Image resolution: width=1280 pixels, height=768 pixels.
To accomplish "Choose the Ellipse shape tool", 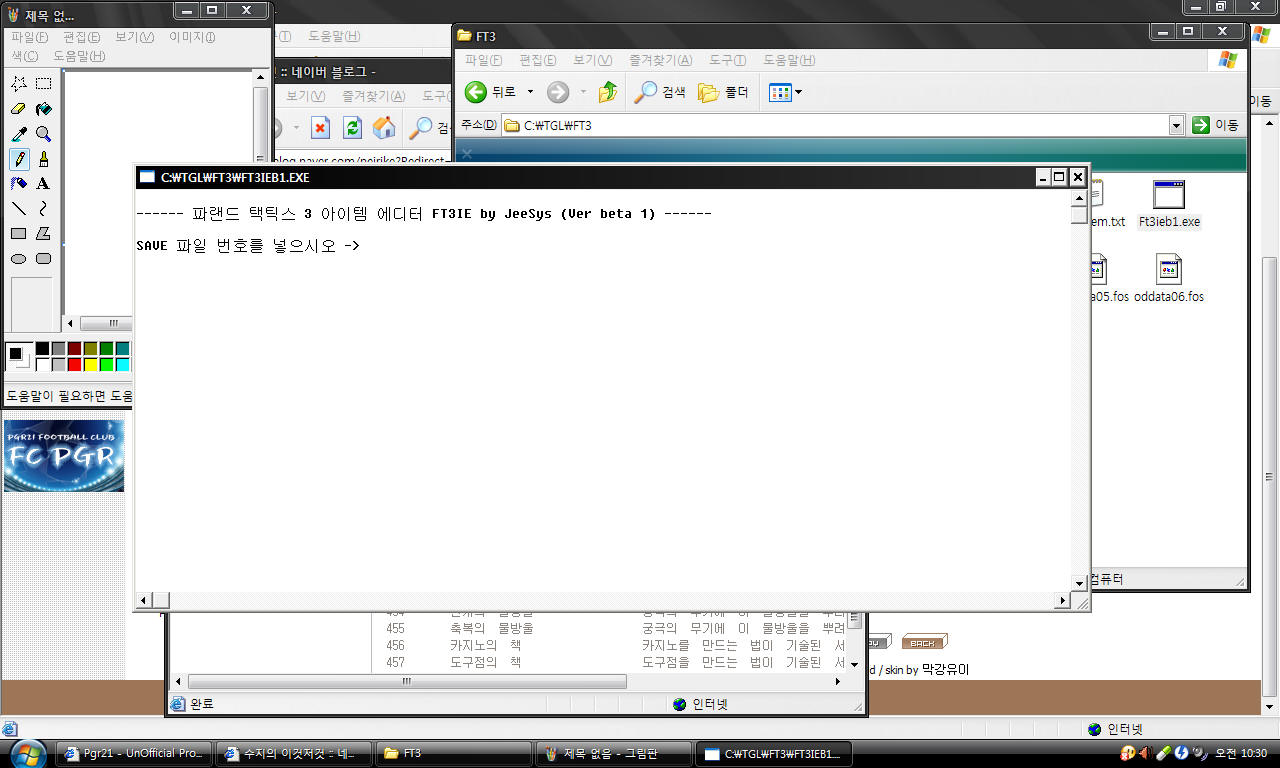I will (19, 259).
